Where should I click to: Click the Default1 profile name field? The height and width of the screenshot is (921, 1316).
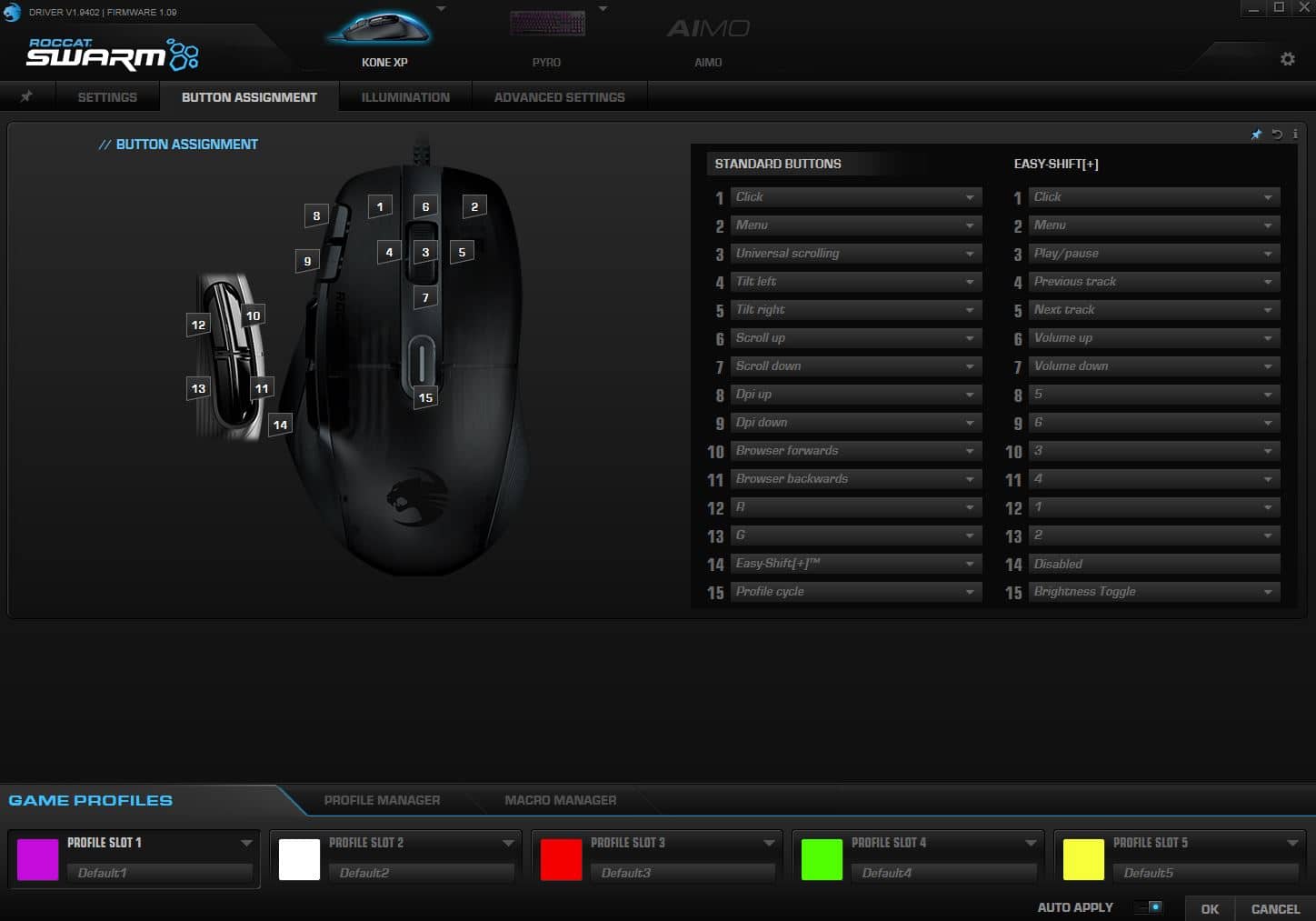coord(160,873)
